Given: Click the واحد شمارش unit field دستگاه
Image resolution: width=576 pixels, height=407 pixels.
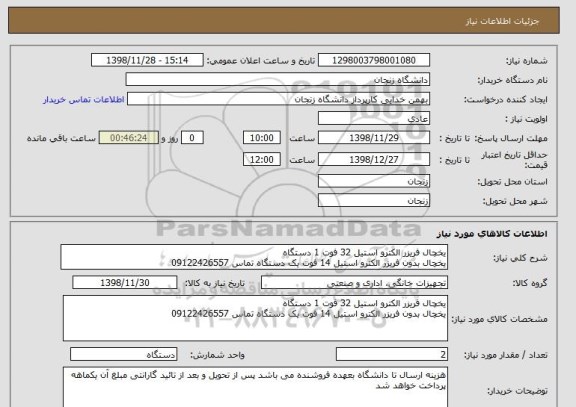Looking at the screenshot, I should pyautogui.click(x=123, y=354).
